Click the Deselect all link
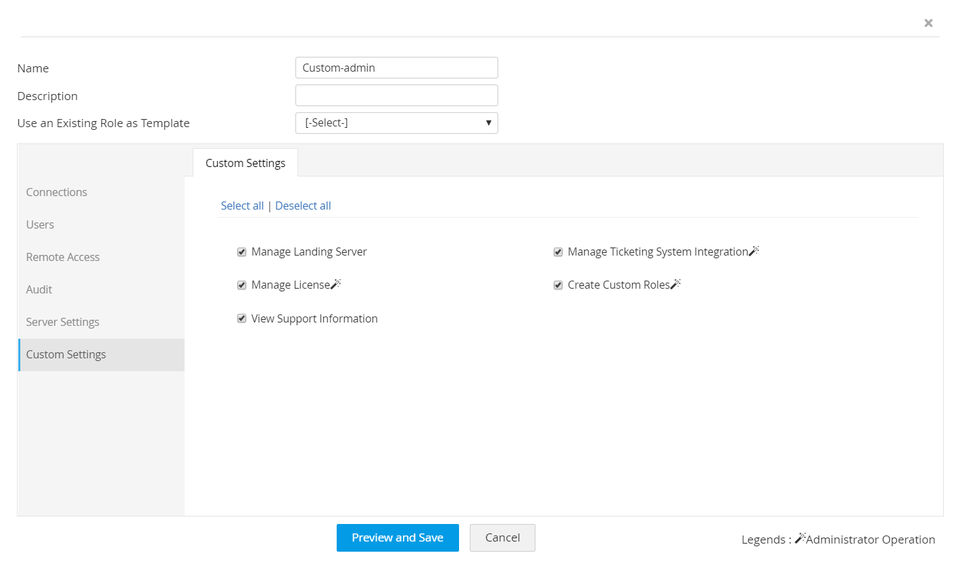This screenshot has width=960, height=572. 303,206
